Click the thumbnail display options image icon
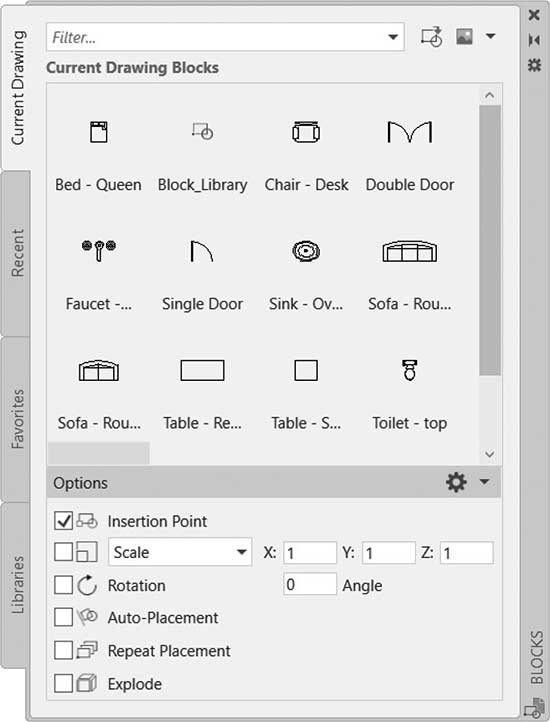The height and width of the screenshot is (722, 550). pos(464,36)
